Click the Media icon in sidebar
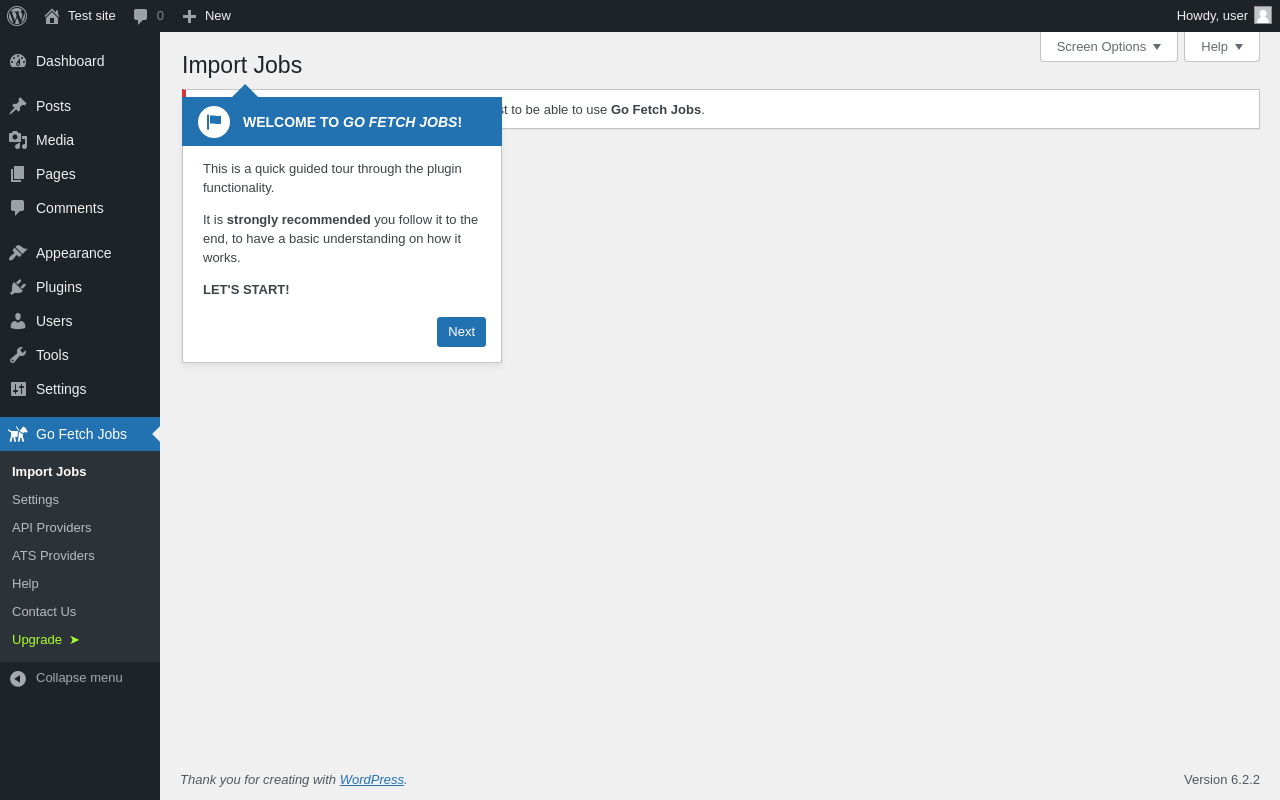This screenshot has width=1280, height=800. click(18, 140)
